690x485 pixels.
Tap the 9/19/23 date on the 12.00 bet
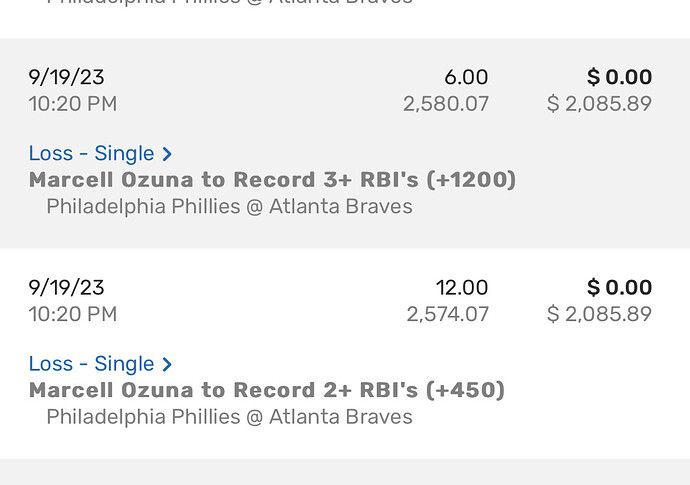tap(66, 288)
